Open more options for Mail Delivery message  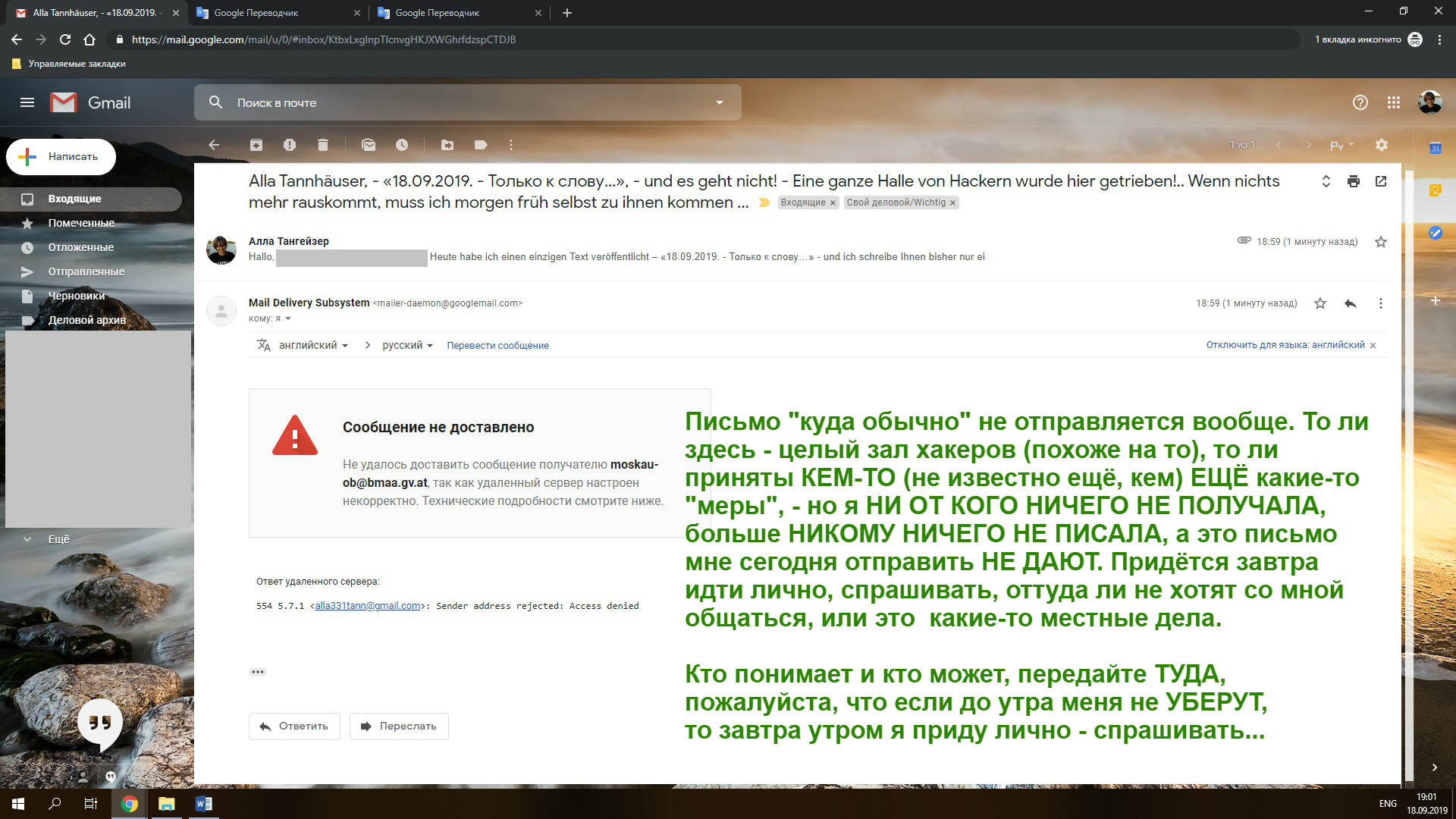tap(1381, 303)
